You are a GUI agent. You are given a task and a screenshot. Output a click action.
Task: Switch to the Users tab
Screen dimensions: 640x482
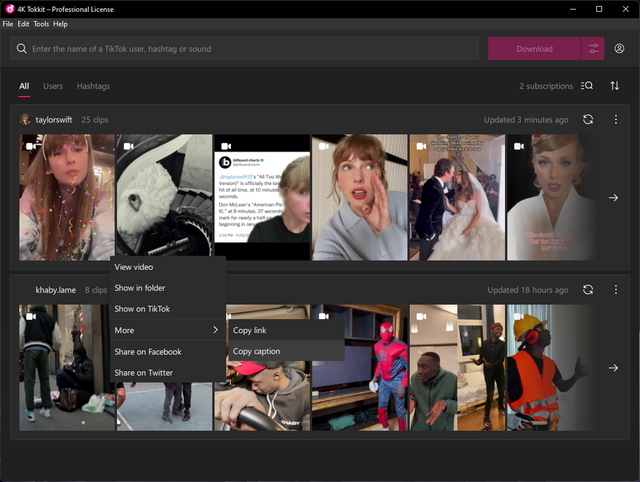53,86
